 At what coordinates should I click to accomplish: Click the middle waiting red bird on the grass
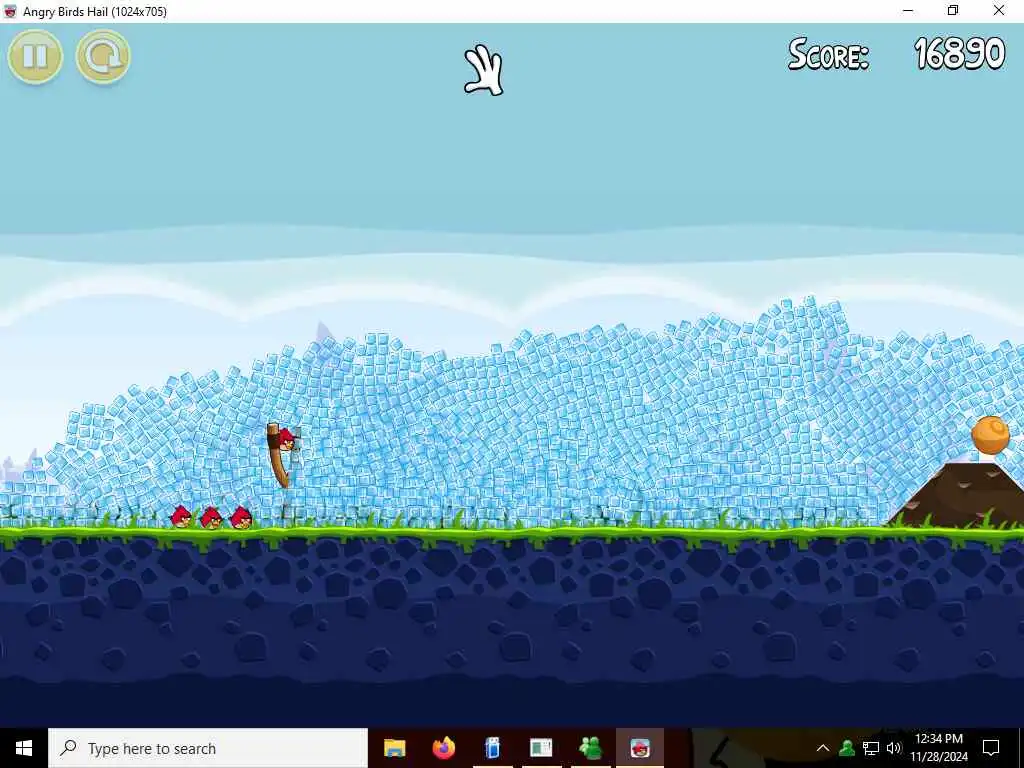[211, 517]
